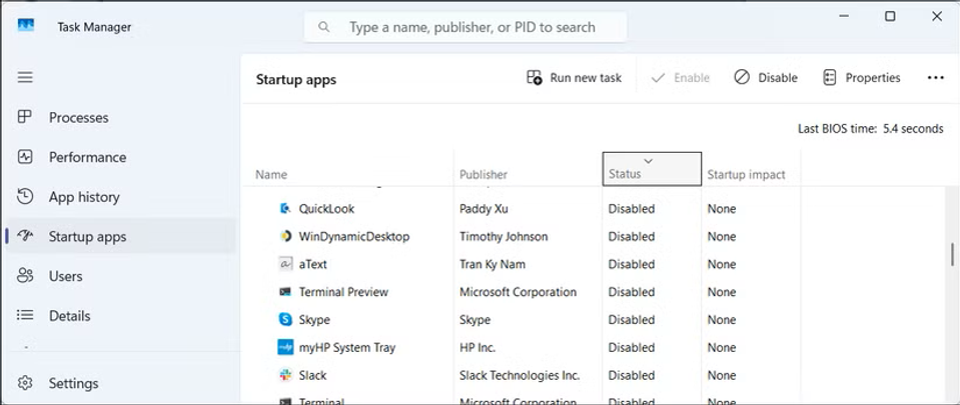Switch to the Performance page

point(121,157)
